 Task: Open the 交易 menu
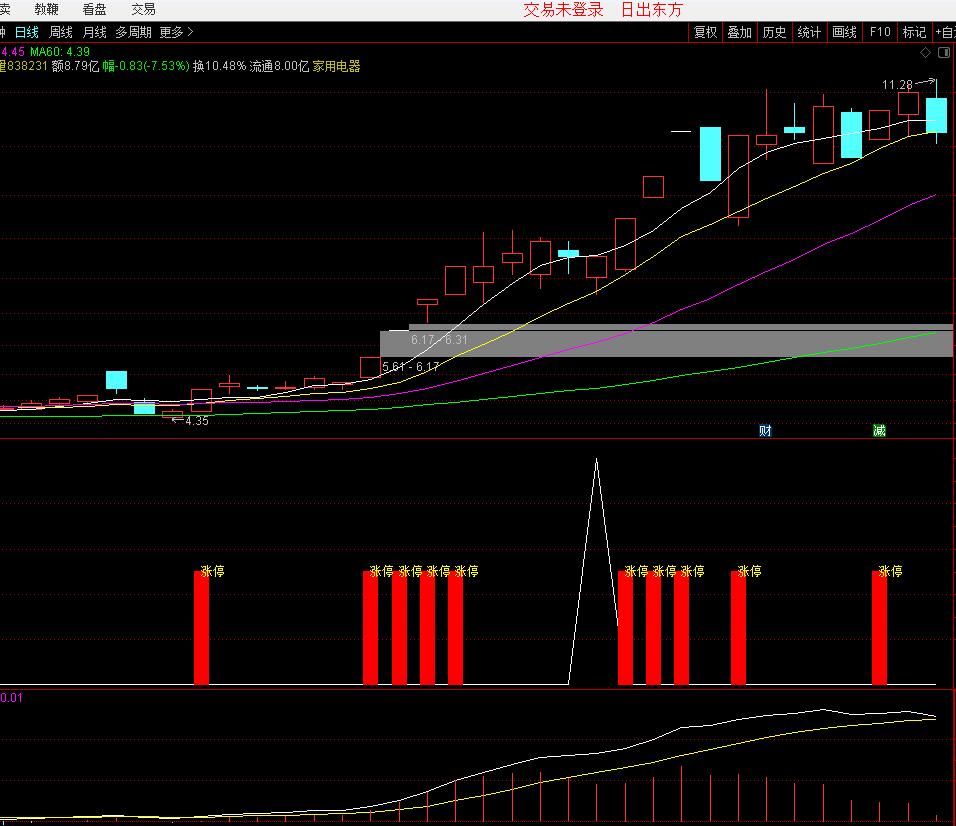pyautogui.click(x=143, y=9)
